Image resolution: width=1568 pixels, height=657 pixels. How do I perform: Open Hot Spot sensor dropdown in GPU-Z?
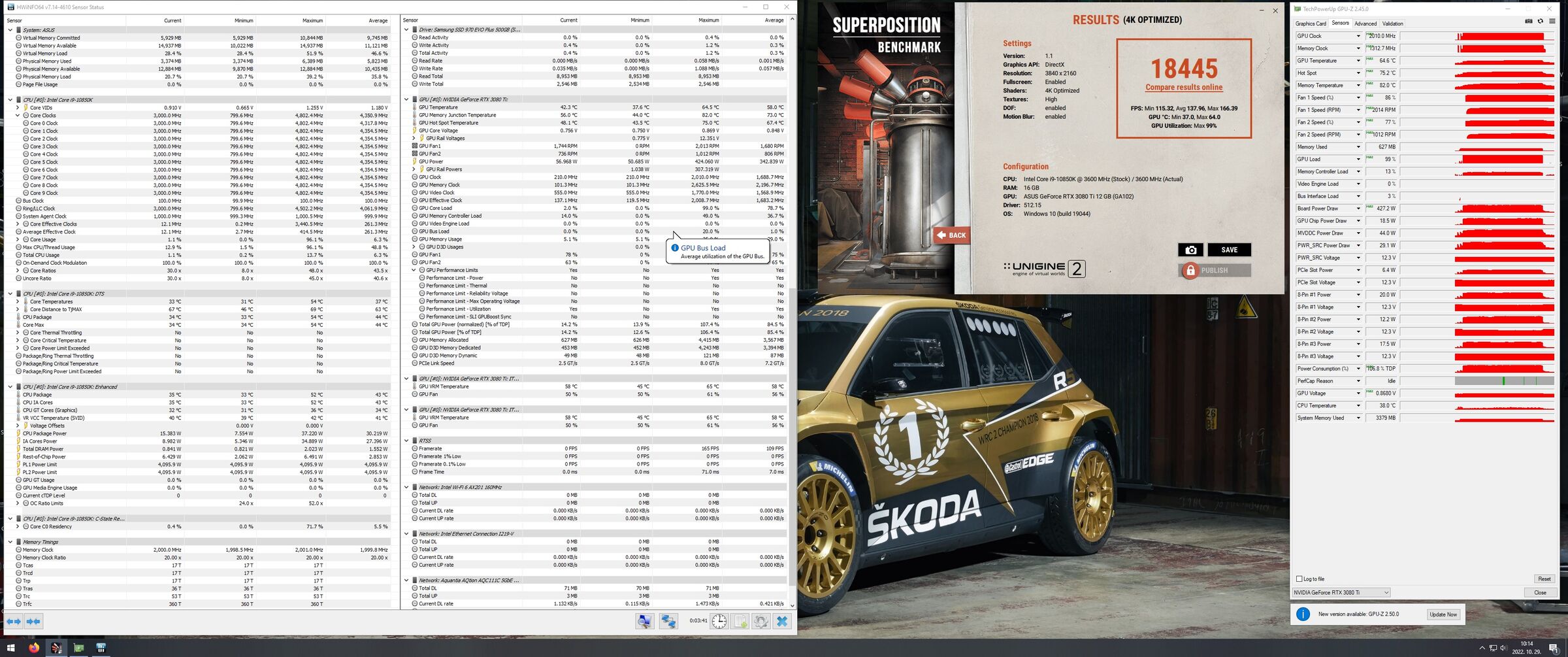click(x=1358, y=73)
